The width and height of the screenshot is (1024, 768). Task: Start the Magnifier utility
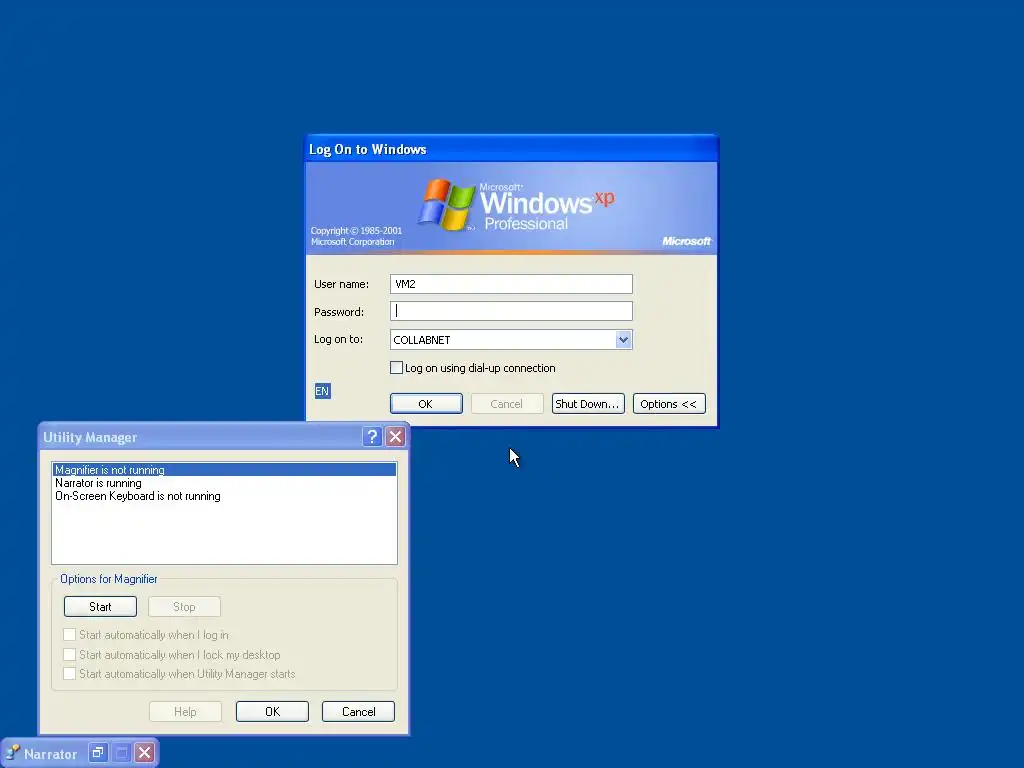101,607
